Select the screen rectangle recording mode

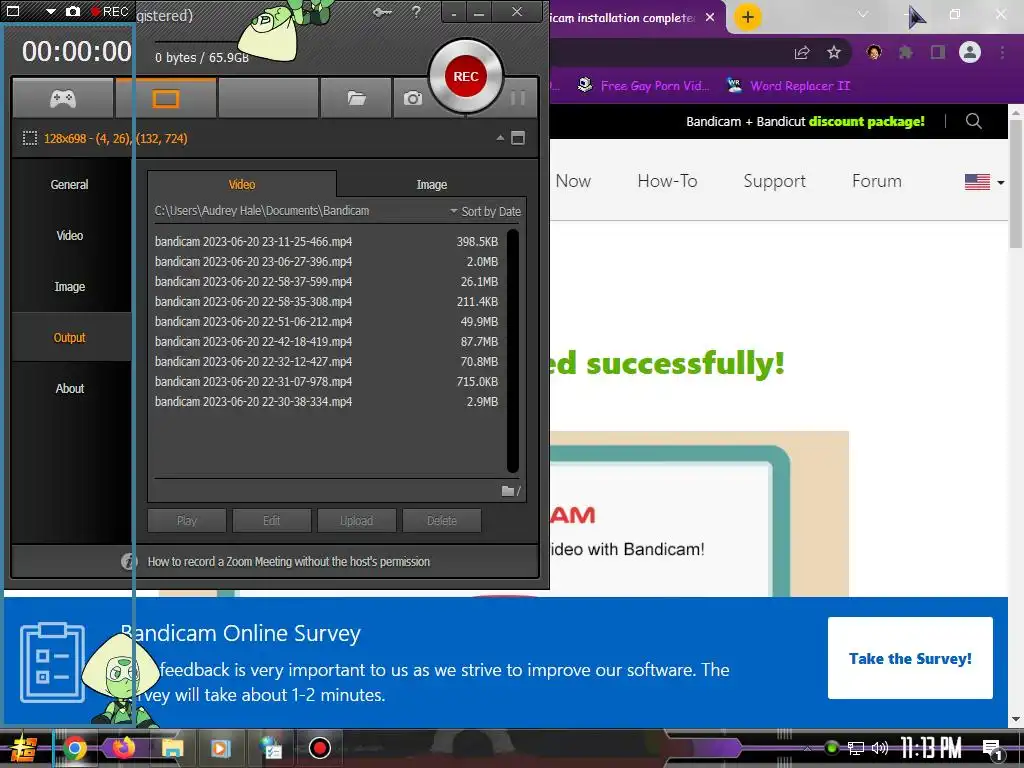166,99
